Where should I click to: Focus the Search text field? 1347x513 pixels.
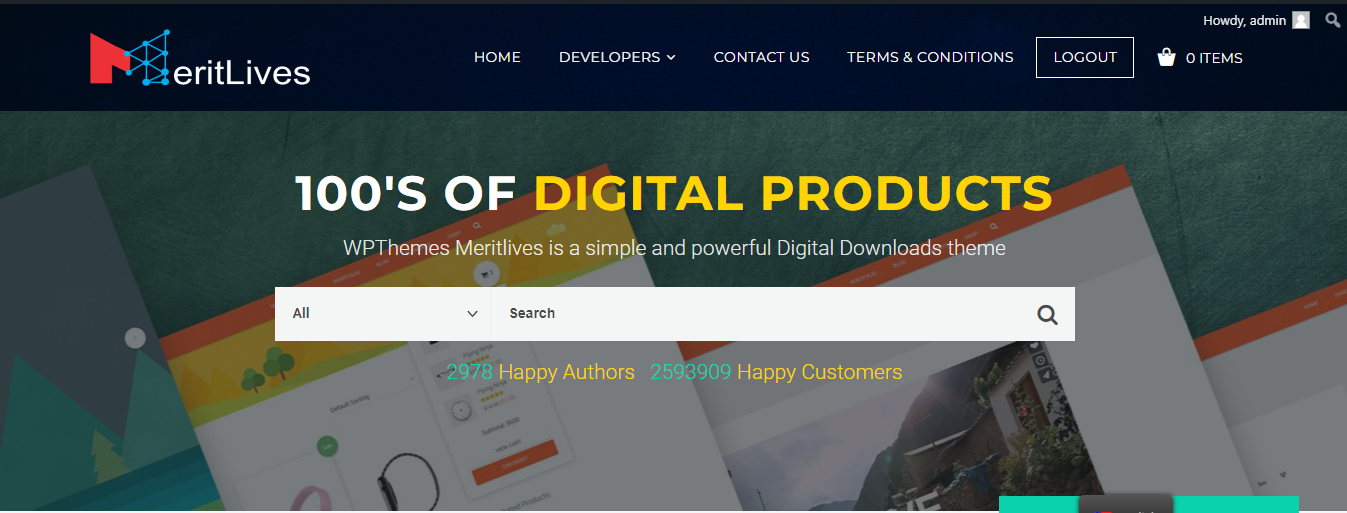pos(755,314)
